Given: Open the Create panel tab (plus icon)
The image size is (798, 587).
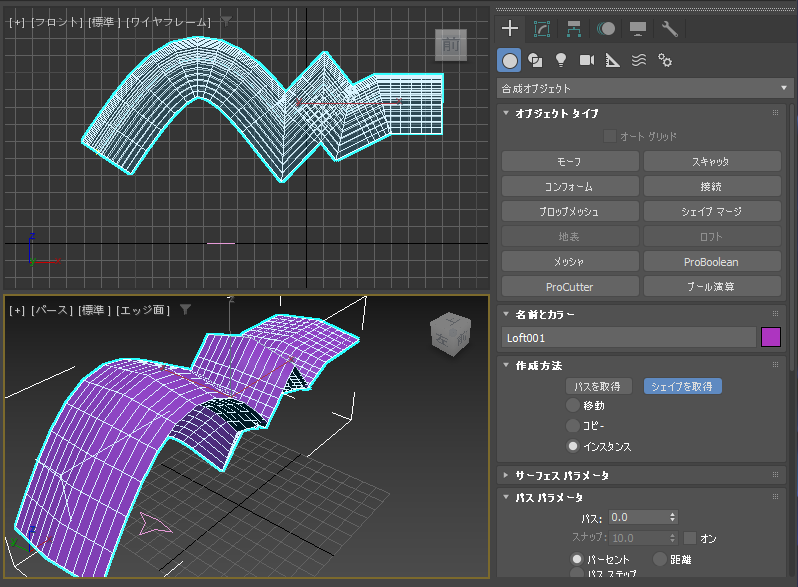Looking at the screenshot, I should tap(509, 29).
